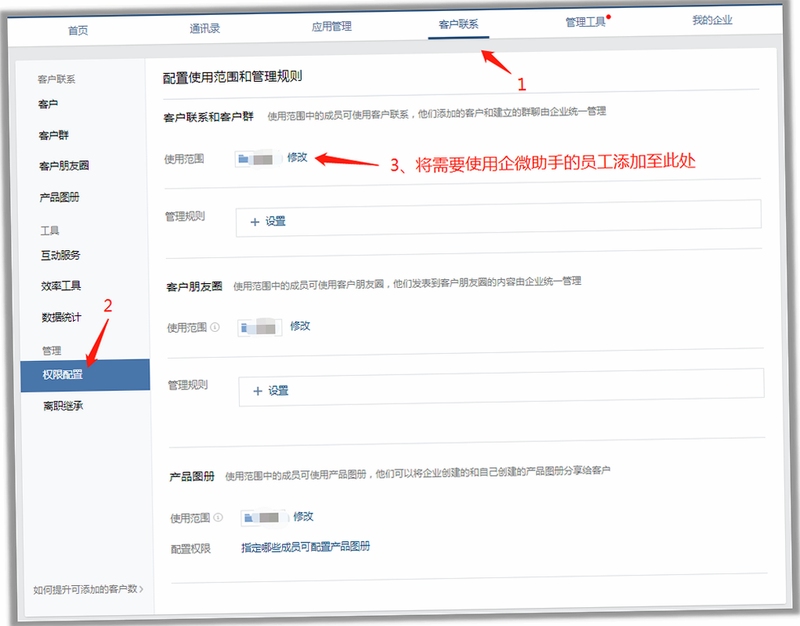Viewport: 800px width, 626px height.
Task: Open 离职继承 in sidebar
Action: 63,406
